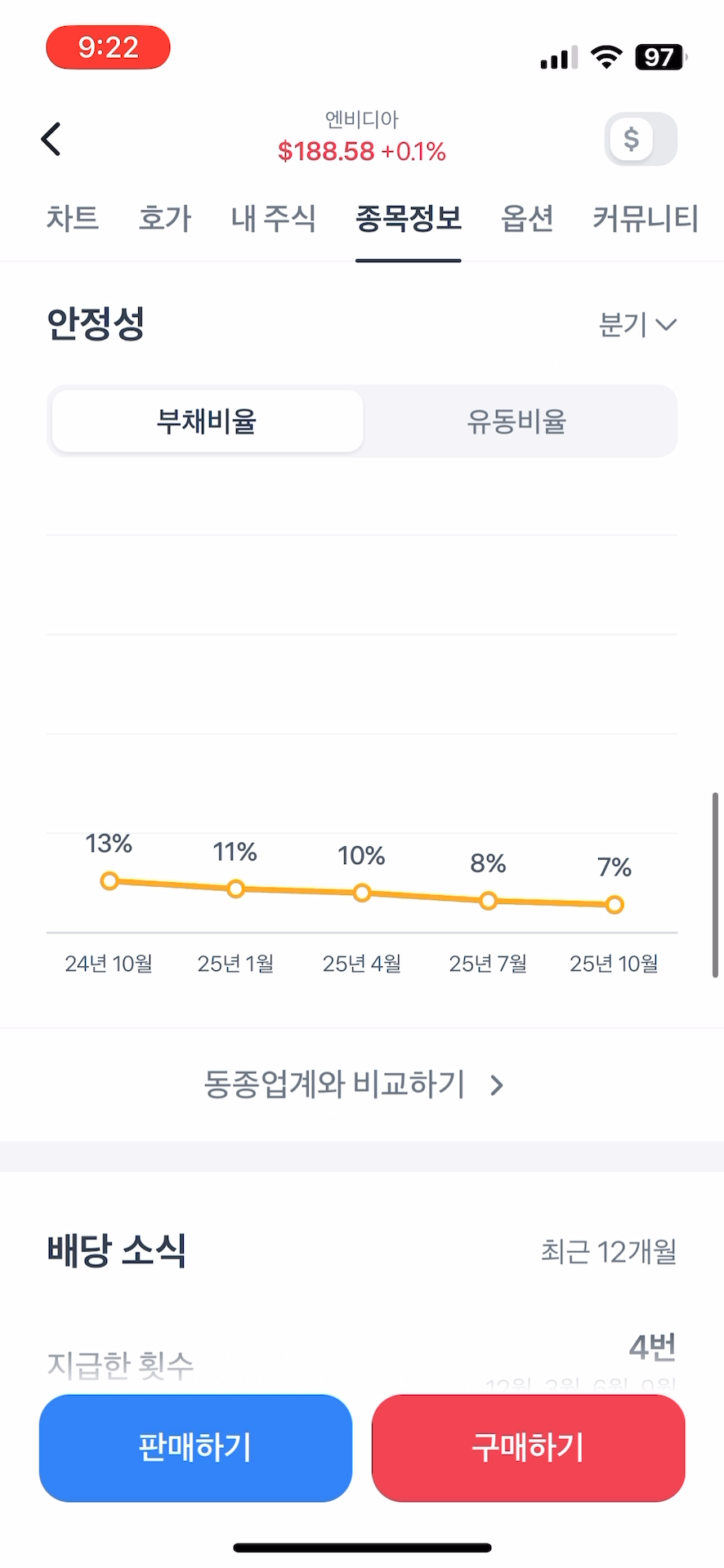This screenshot has height=1568, width=724.
Task: Tap the red 9:22 time pill
Action: 108,47
